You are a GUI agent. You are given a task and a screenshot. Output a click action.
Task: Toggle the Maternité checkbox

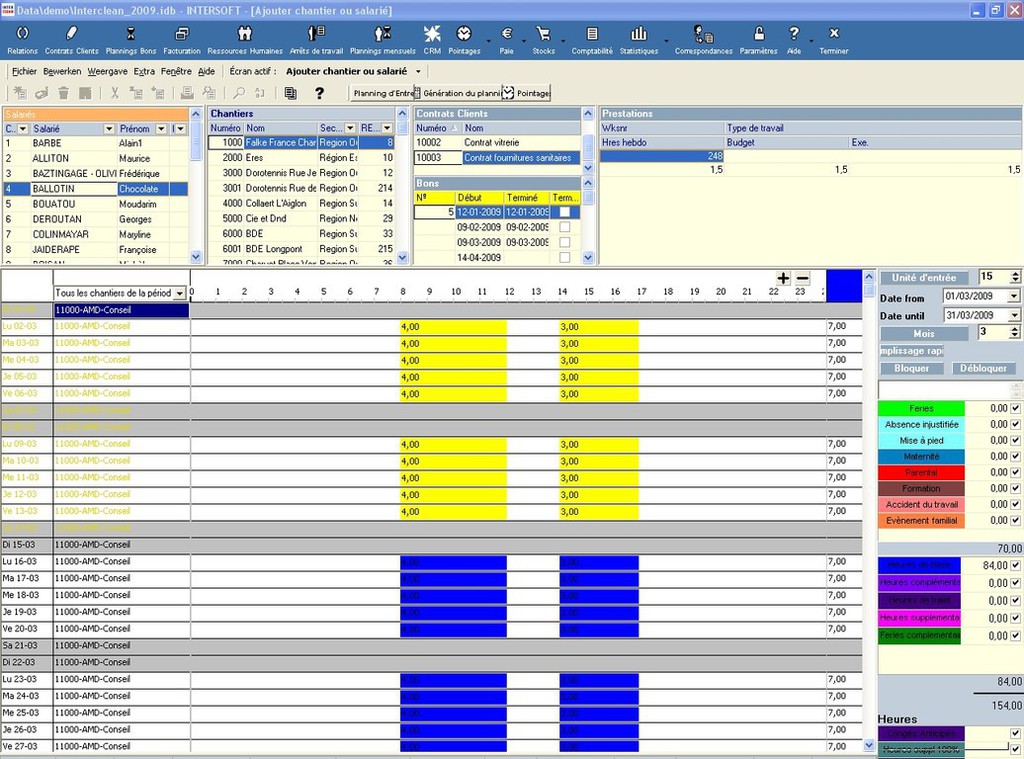[1016, 457]
